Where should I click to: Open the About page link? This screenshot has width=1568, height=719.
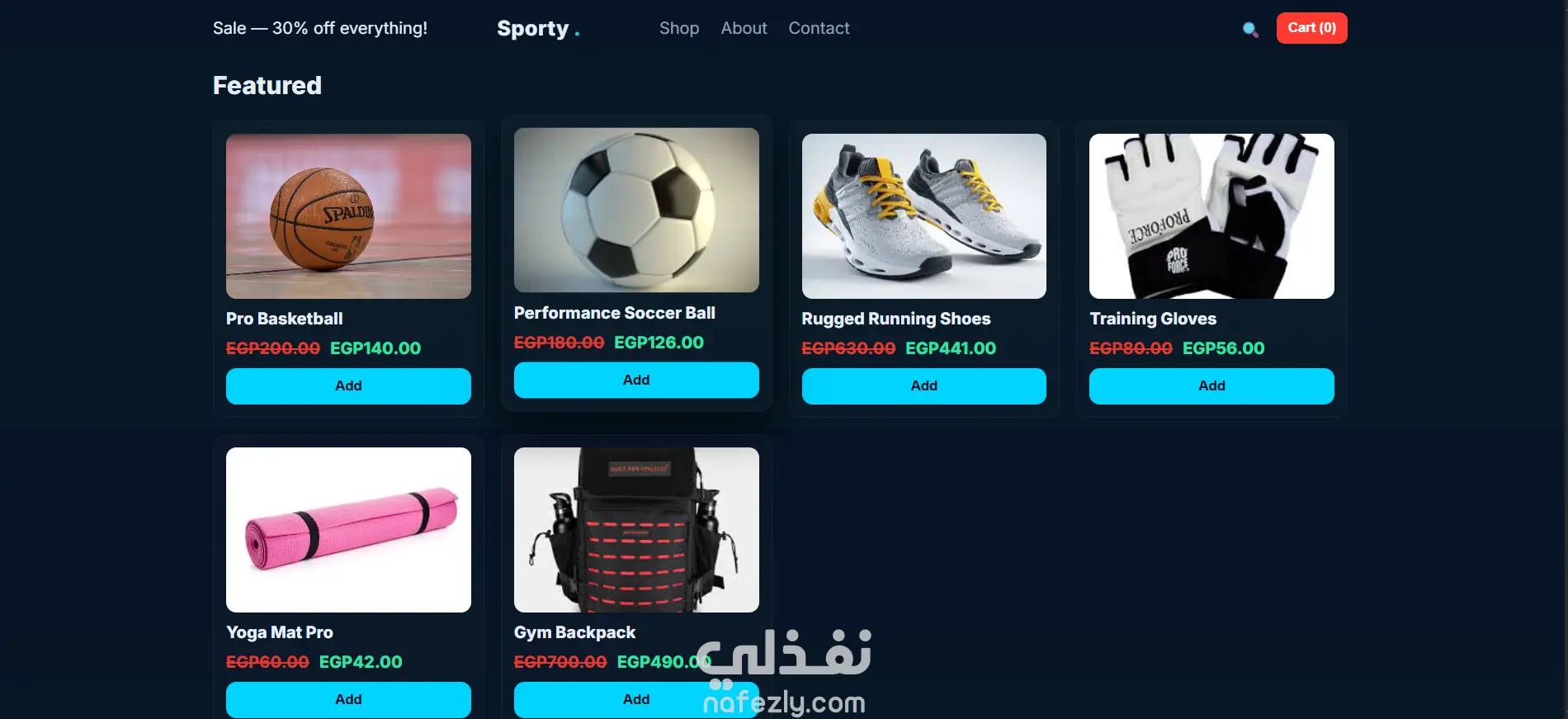point(744,28)
